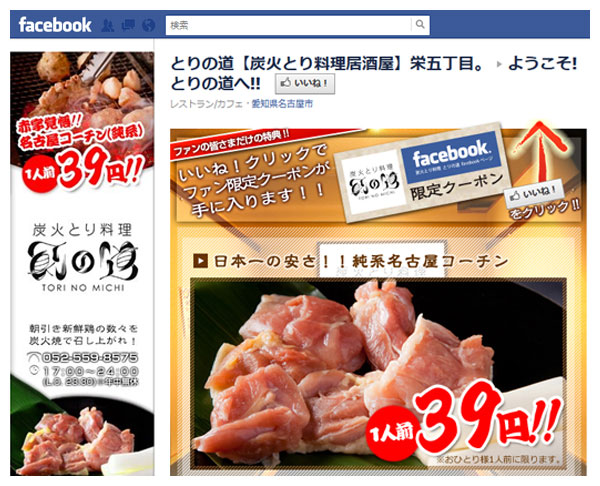Click the Facebook logo in the header
600x486 pixels.
pyautogui.click(x=55, y=25)
